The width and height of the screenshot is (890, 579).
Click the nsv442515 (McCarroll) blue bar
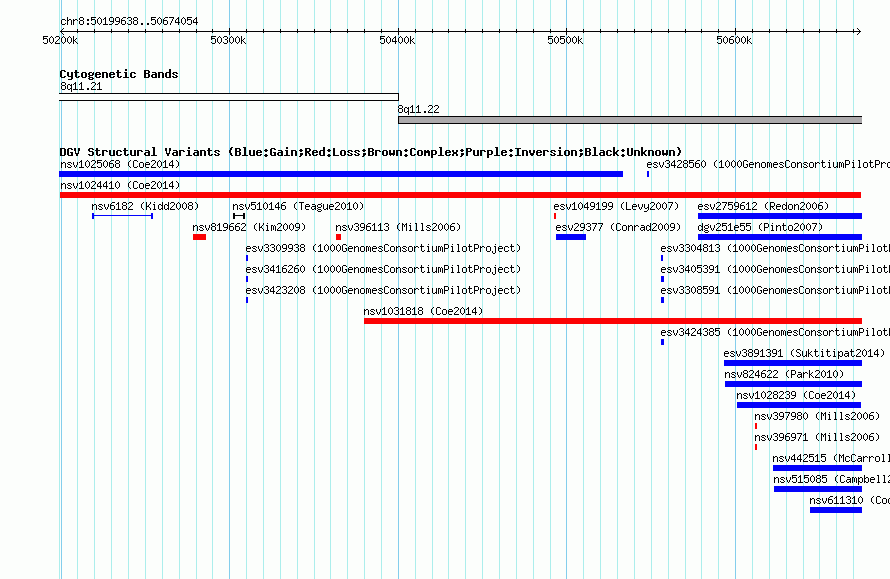[817, 468]
